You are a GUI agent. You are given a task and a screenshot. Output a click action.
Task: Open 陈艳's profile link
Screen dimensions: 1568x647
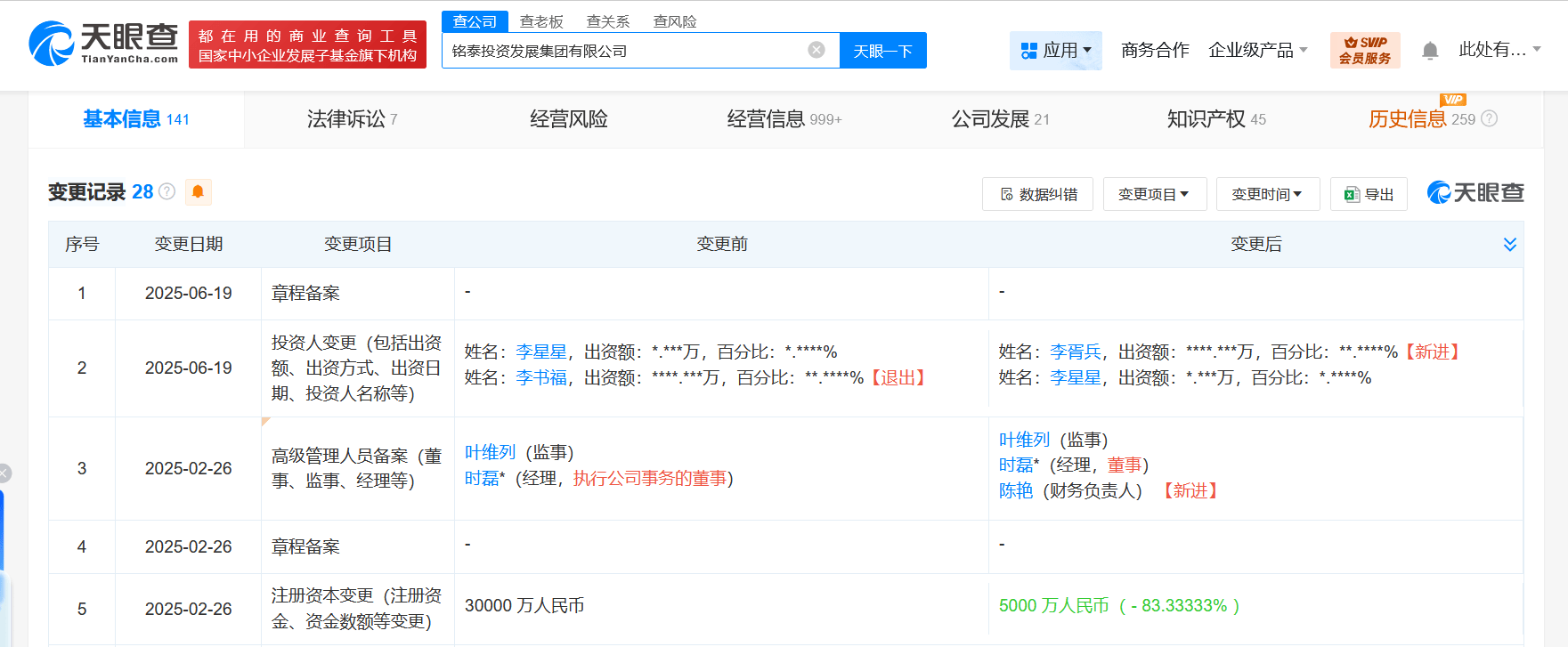[1016, 490]
